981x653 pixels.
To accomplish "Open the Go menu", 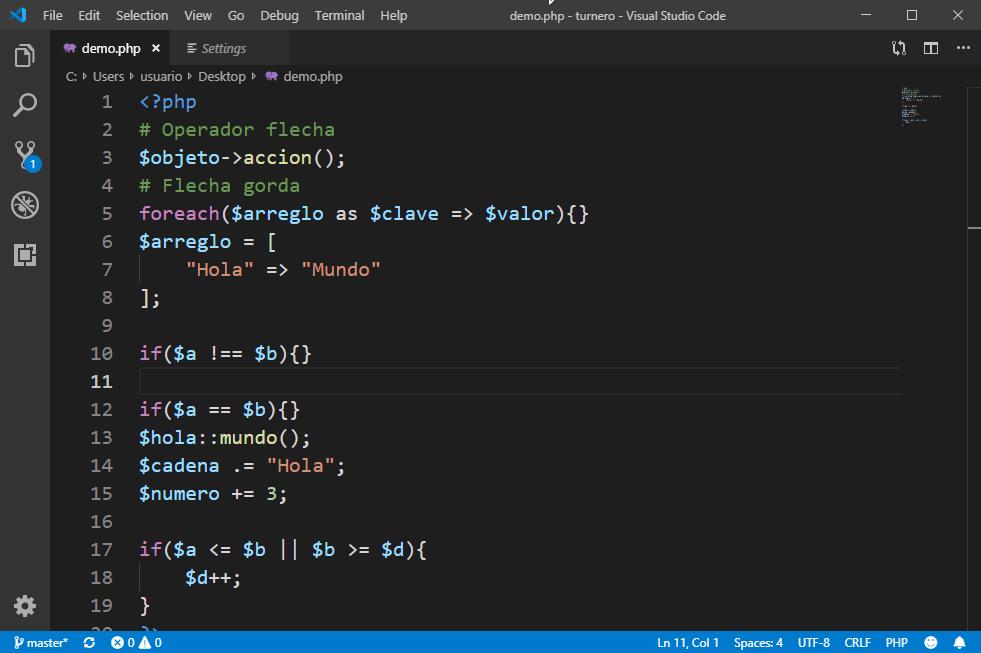I will tap(236, 16).
